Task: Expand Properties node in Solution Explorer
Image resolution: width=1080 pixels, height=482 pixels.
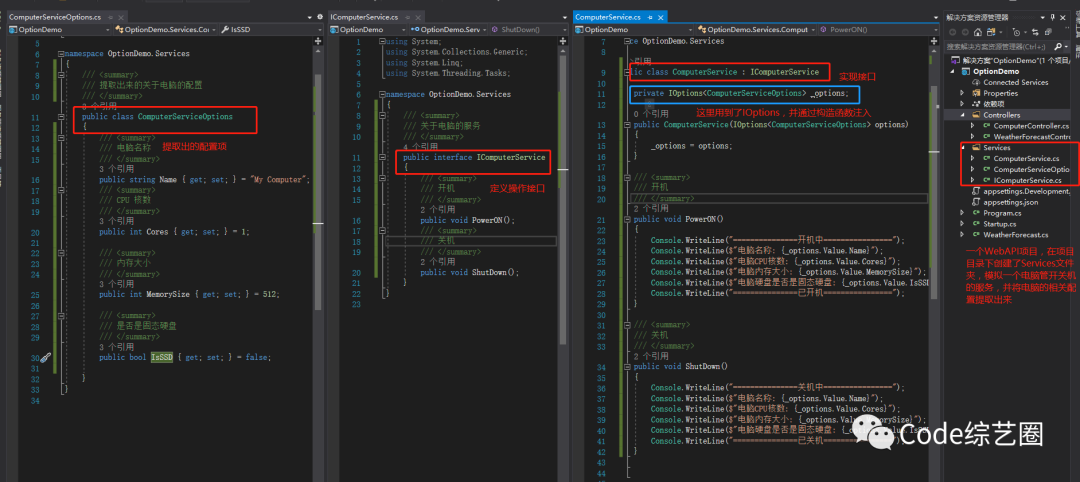Action: tap(963, 93)
